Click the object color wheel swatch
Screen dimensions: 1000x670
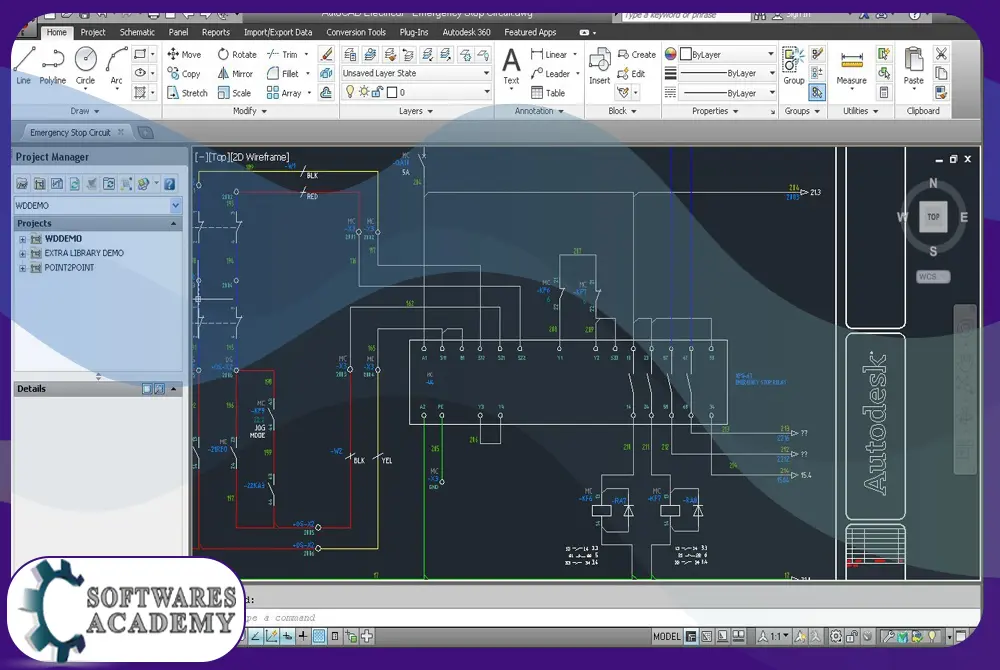670,54
